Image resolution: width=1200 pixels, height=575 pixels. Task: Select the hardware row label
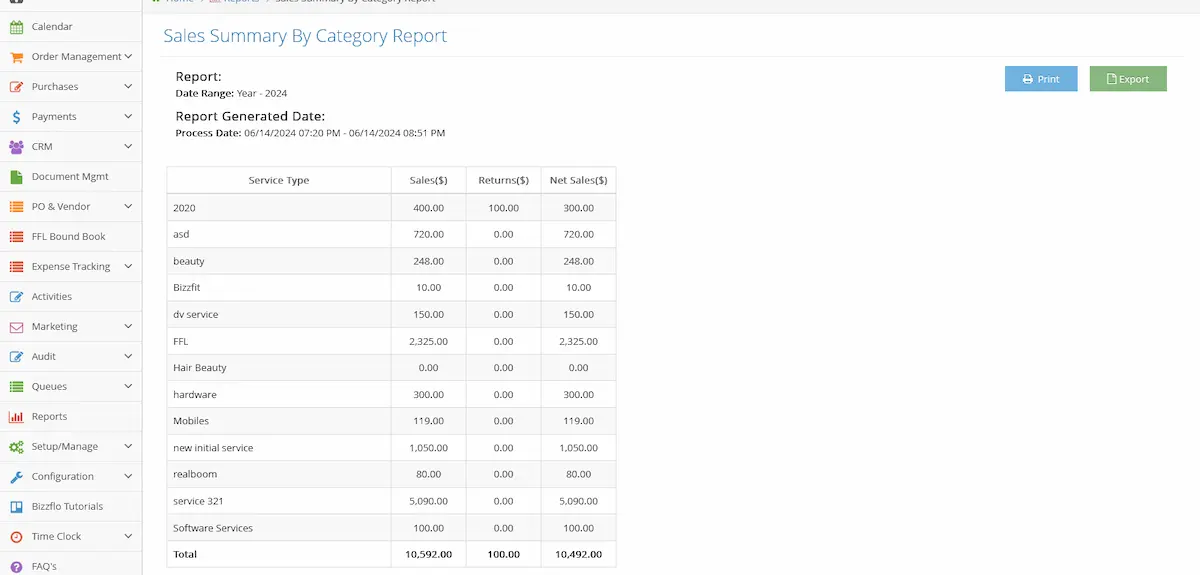click(194, 394)
